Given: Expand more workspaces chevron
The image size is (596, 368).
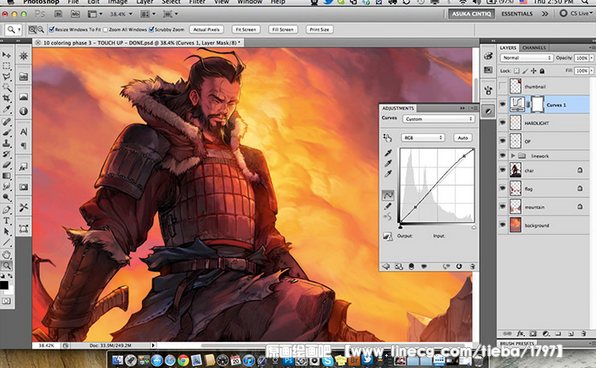Looking at the screenshot, I should (x=545, y=14).
